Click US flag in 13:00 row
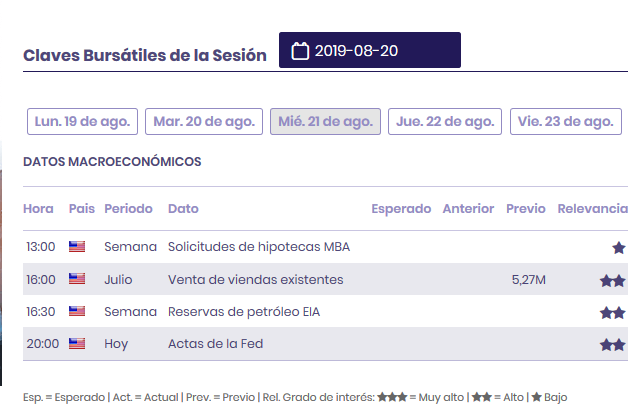The height and width of the screenshot is (412, 641). (77, 247)
